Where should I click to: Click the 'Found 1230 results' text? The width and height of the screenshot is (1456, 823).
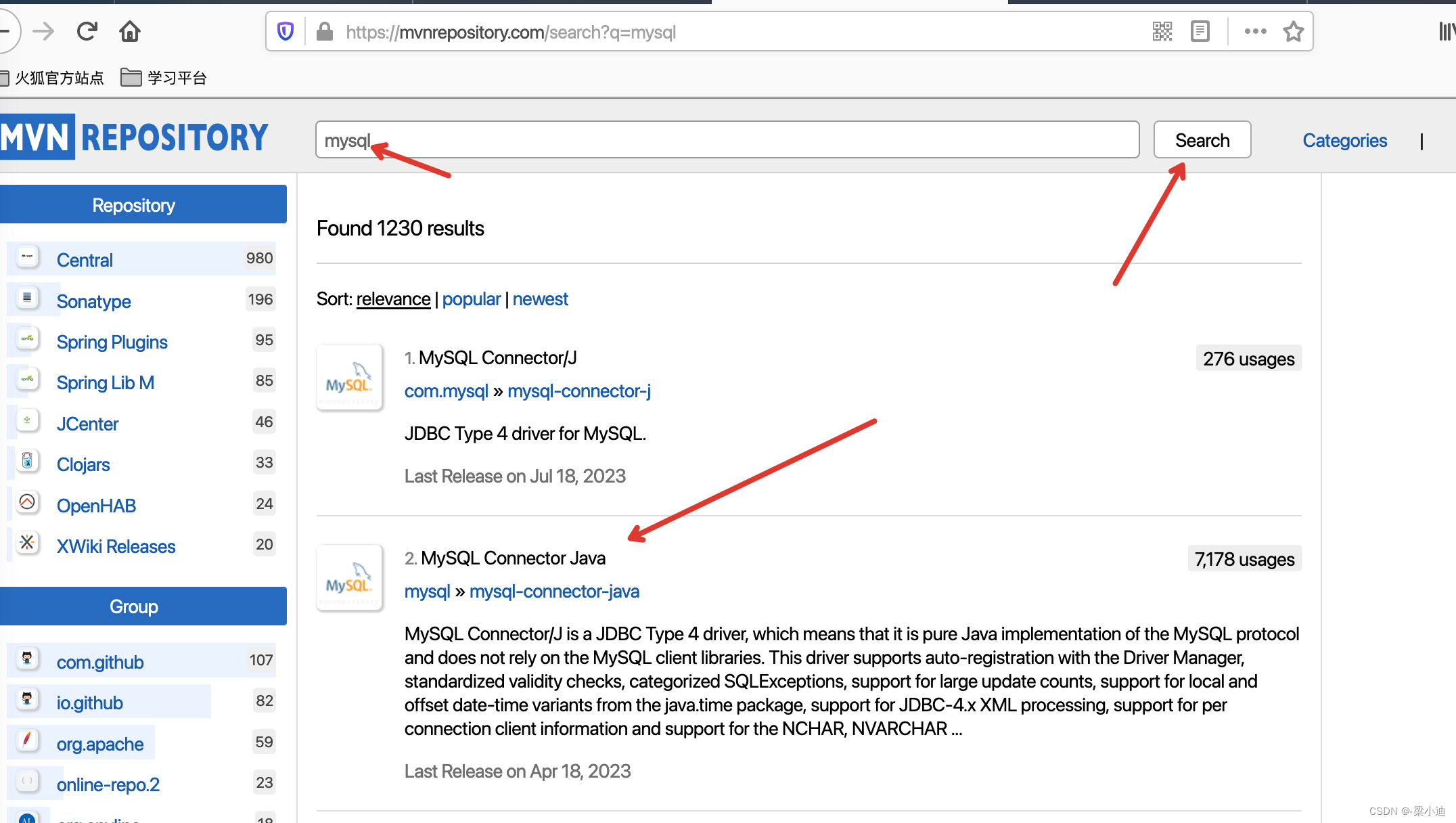point(401,229)
